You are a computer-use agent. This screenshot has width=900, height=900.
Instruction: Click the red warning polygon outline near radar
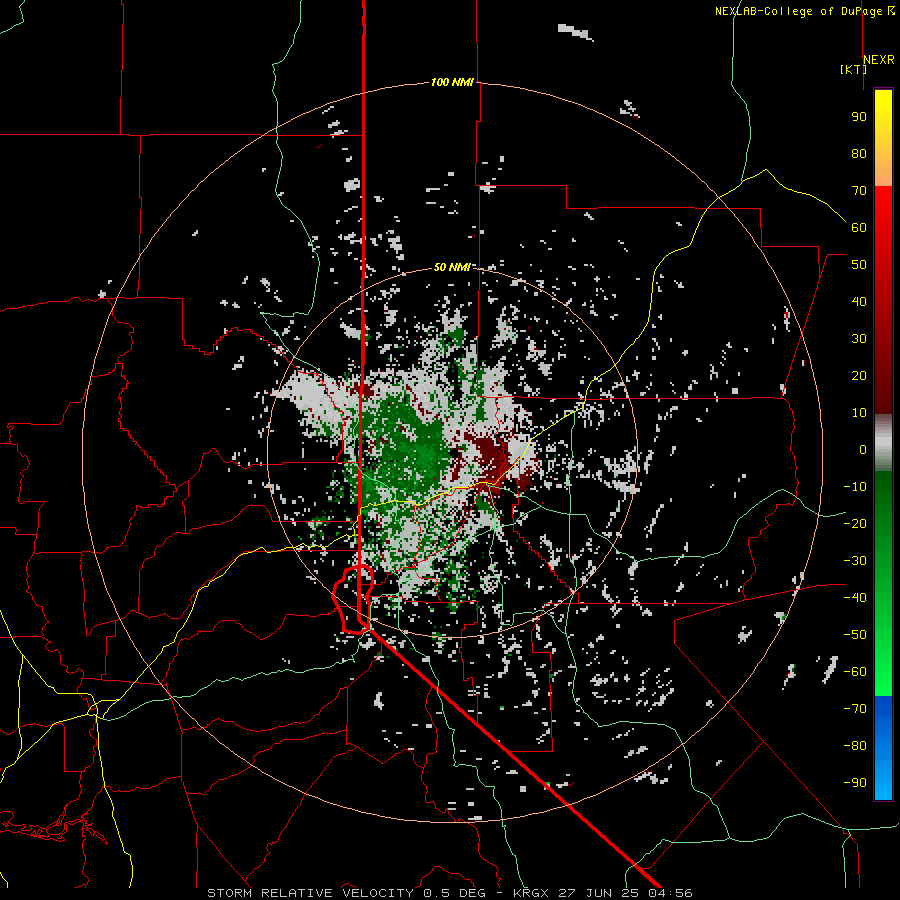(353, 600)
